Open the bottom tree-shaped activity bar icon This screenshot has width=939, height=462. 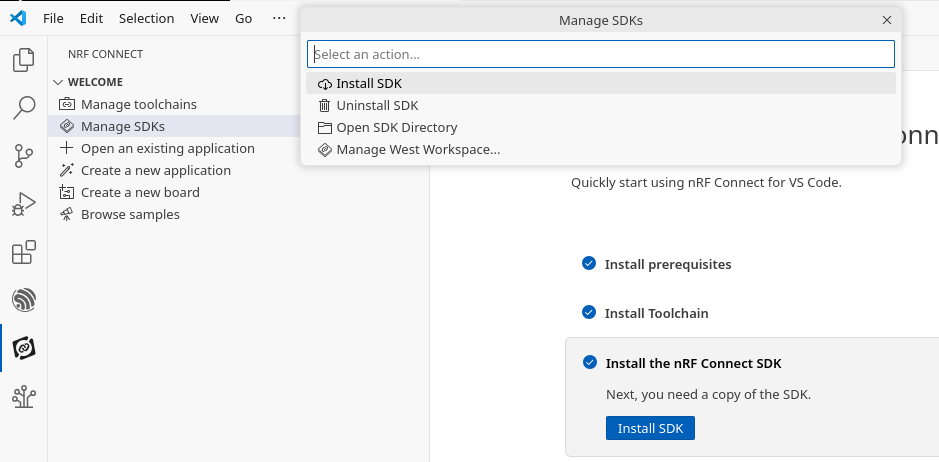pyautogui.click(x=23, y=396)
